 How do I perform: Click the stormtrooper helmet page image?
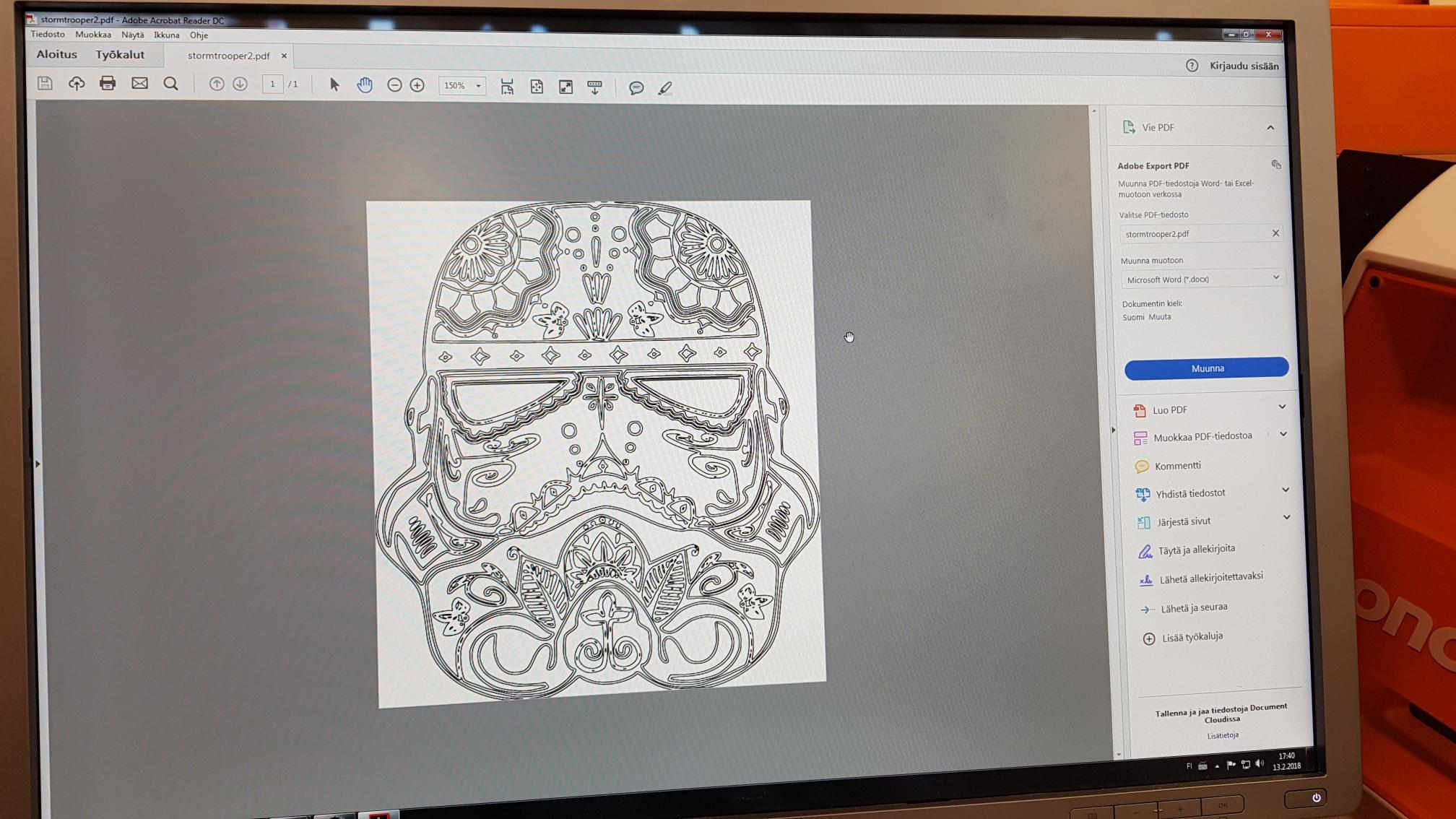598,452
